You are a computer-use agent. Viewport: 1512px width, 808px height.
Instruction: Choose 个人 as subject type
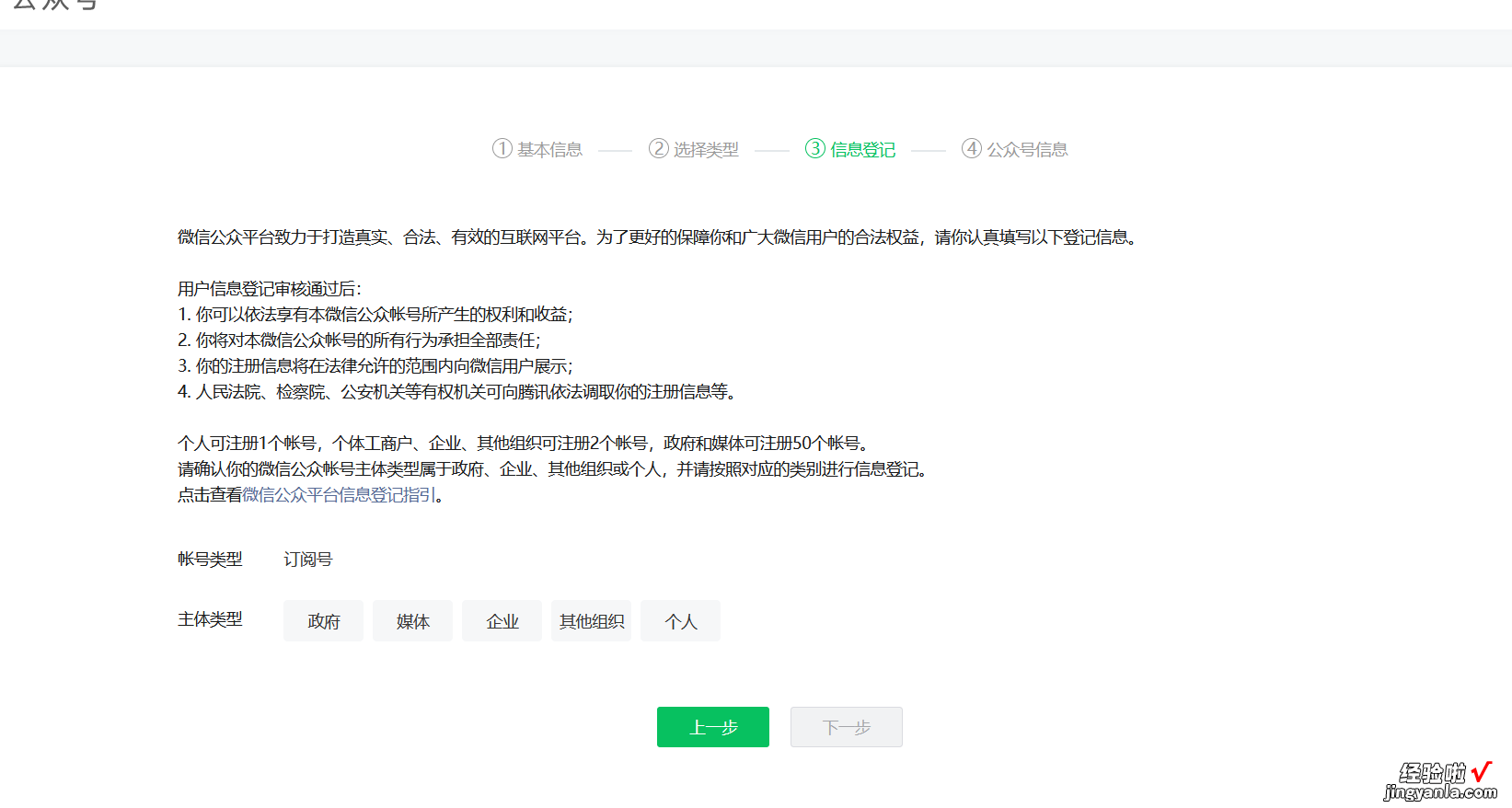680,621
